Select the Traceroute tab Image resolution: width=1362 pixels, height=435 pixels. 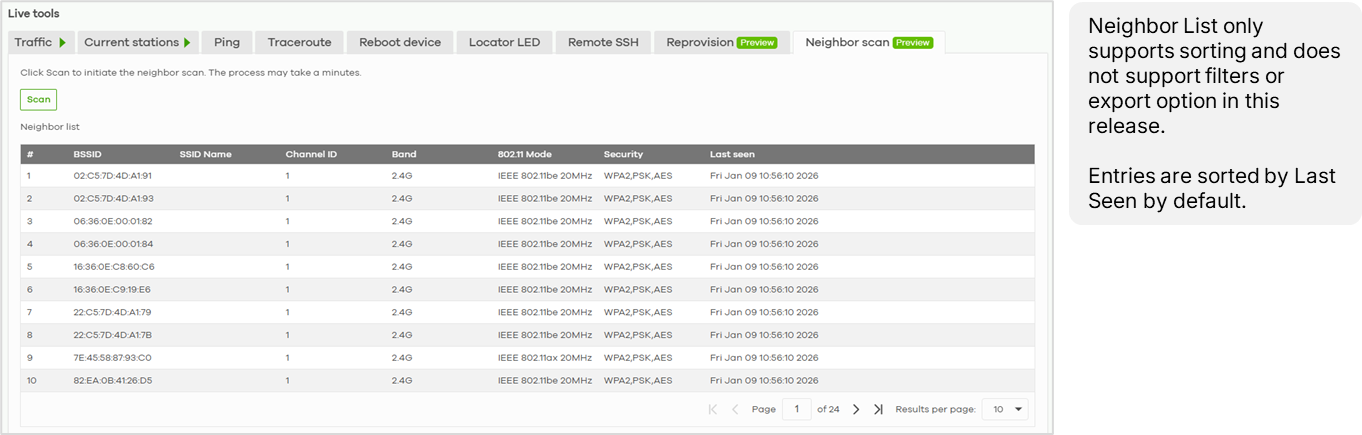click(299, 42)
